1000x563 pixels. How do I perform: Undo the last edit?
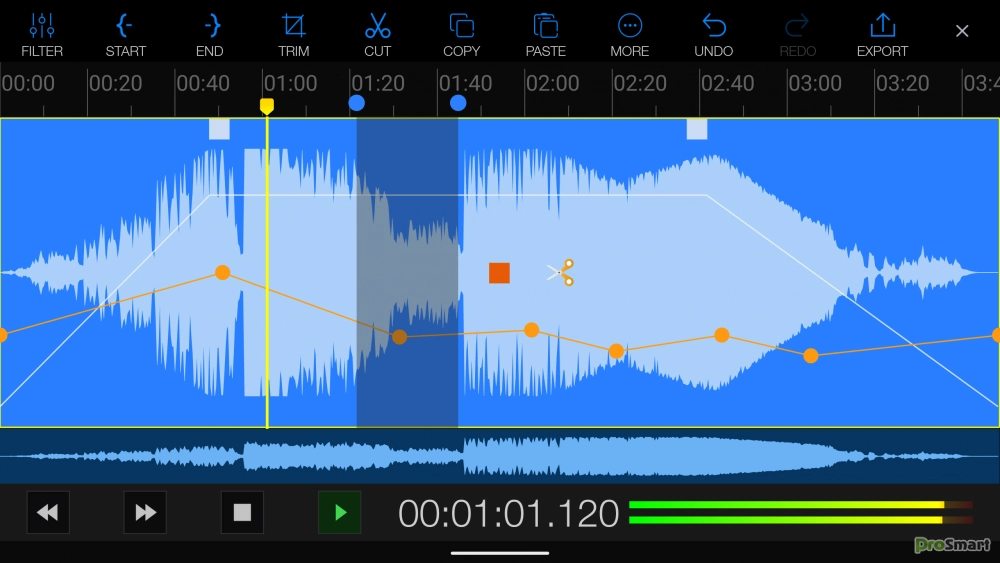[x=713, y=34]
